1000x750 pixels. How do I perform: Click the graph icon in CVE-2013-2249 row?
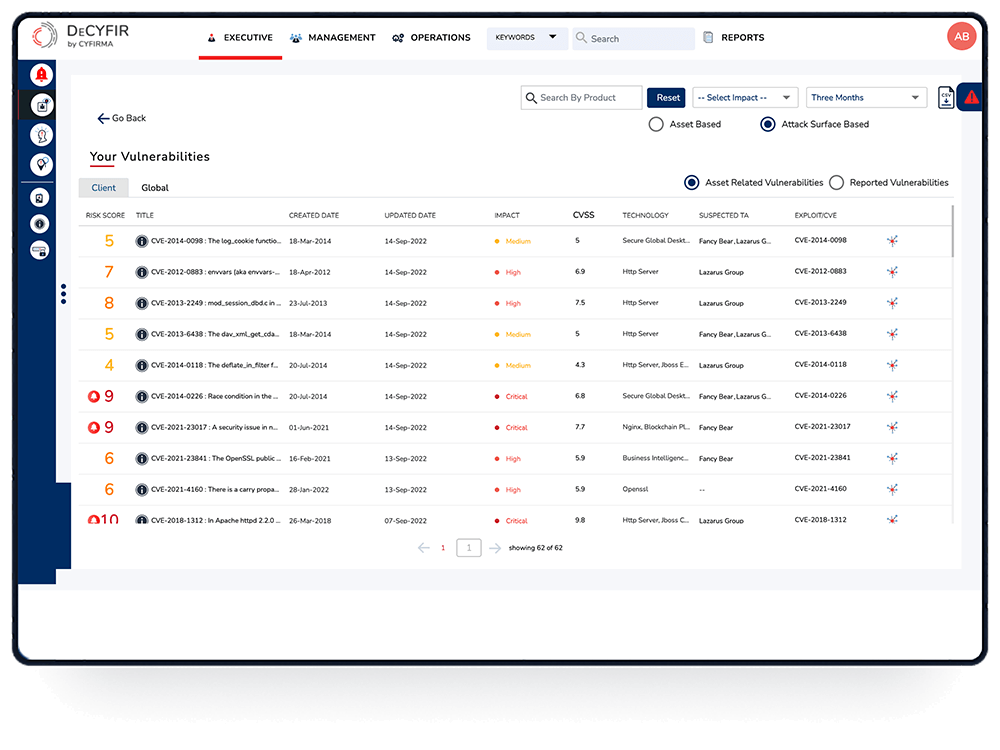point(892,303)
